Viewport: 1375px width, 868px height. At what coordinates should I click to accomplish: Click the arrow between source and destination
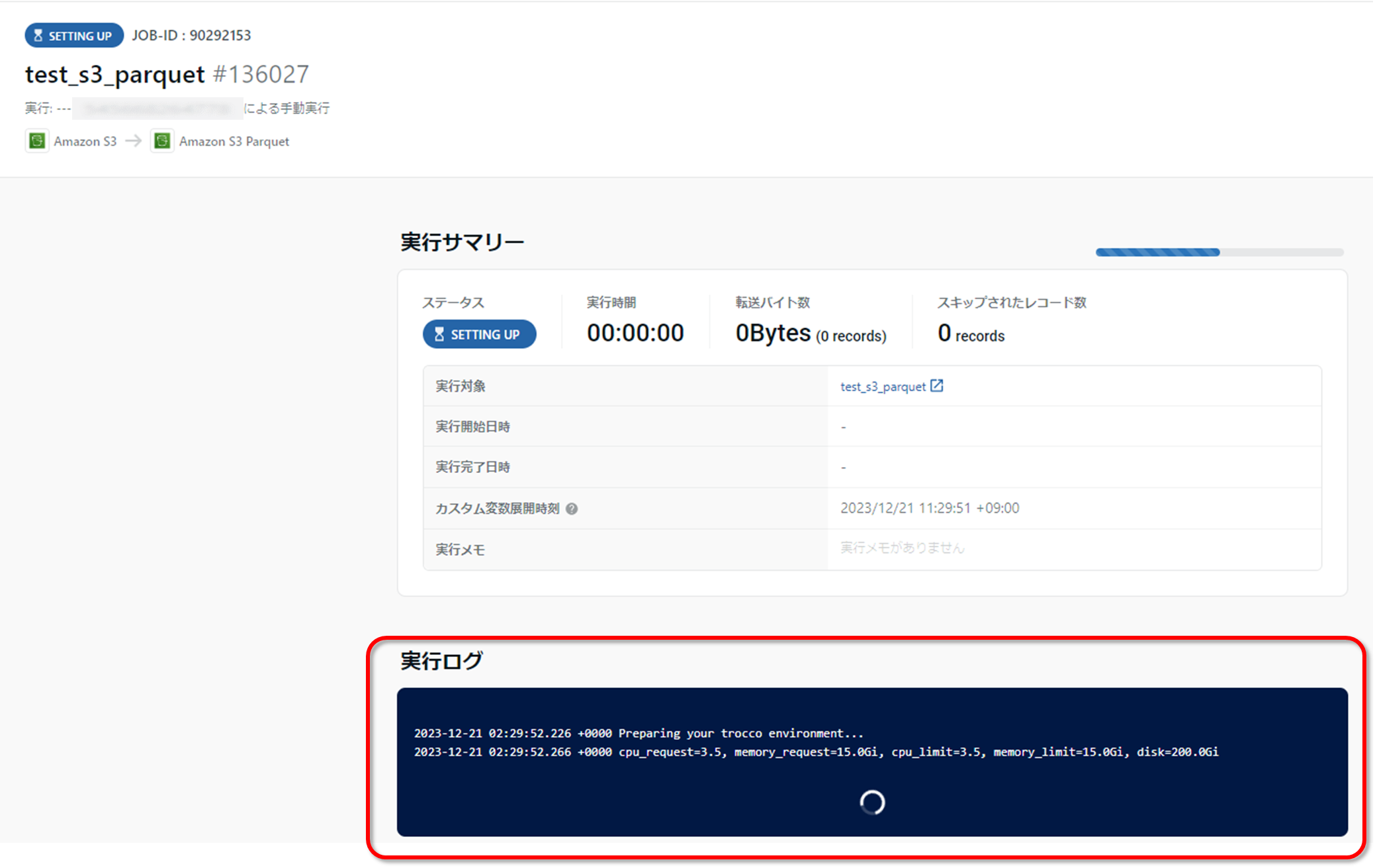pos(134,141)
